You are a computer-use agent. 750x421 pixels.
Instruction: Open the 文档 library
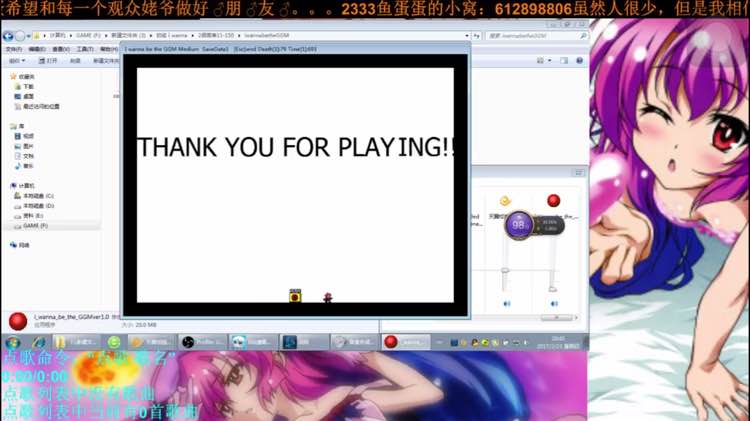(x=24, y=156)
